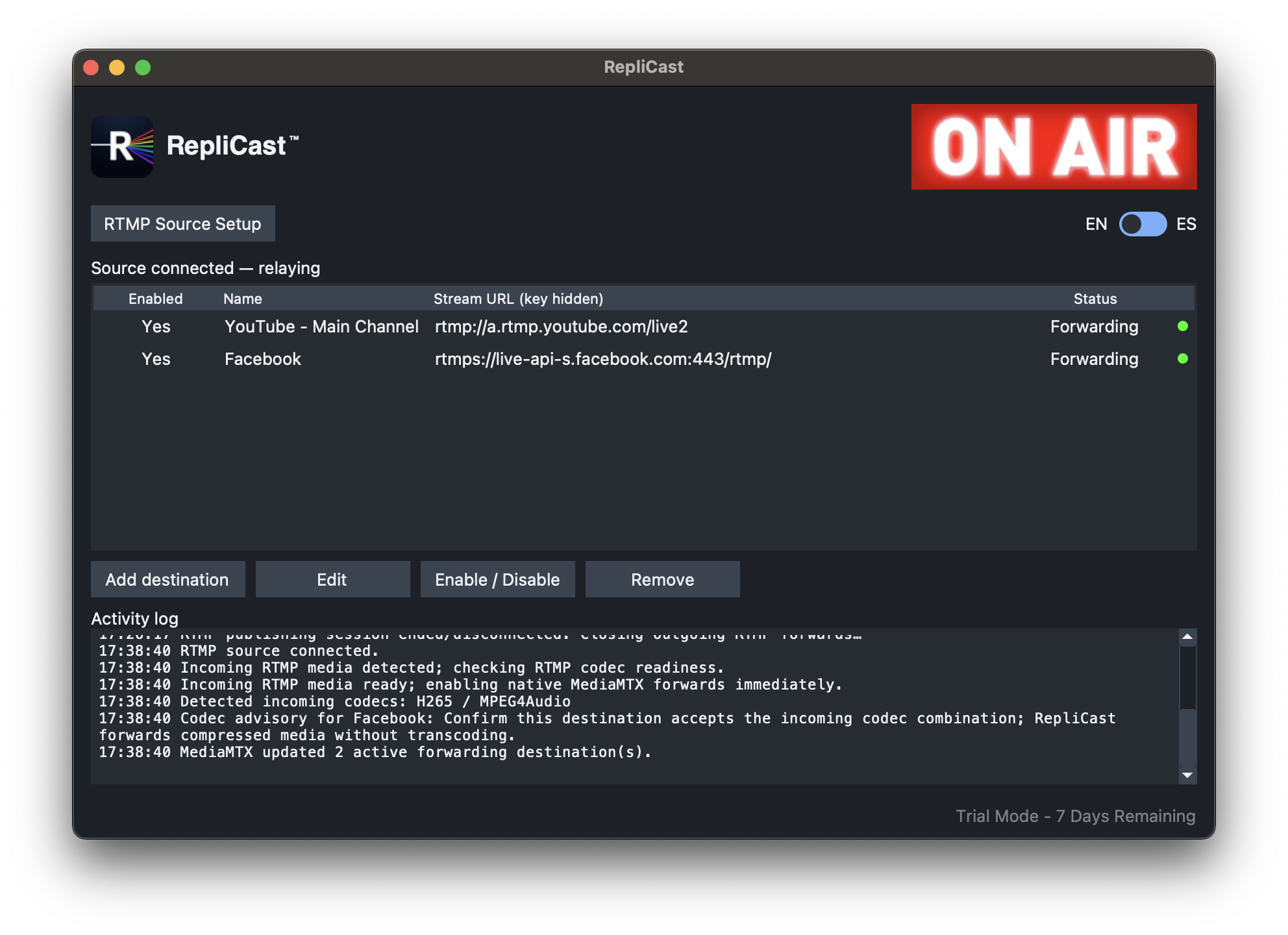Click the activity log scrollbar thumb
The image size is (1288, 935).
tap(1187, 738)
